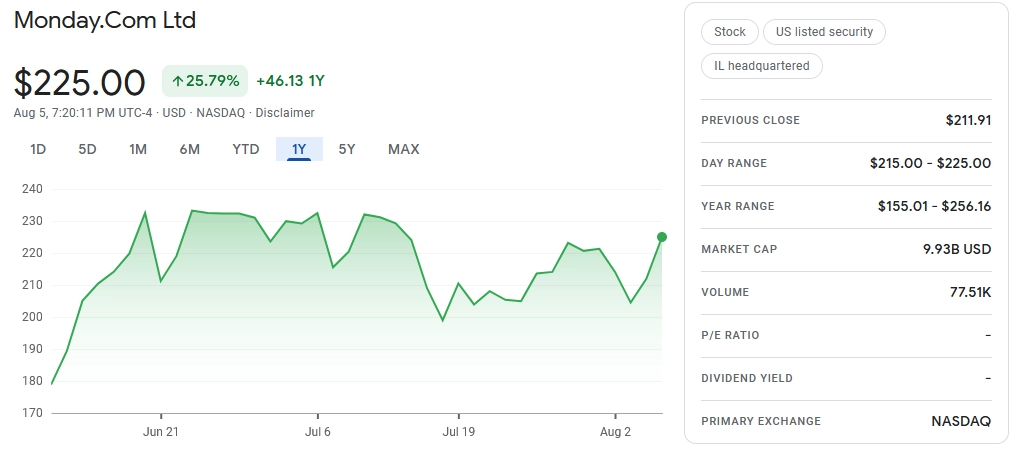1019x450 pixels.
Task: Click the 170 y-axis label
Action: 32,413
